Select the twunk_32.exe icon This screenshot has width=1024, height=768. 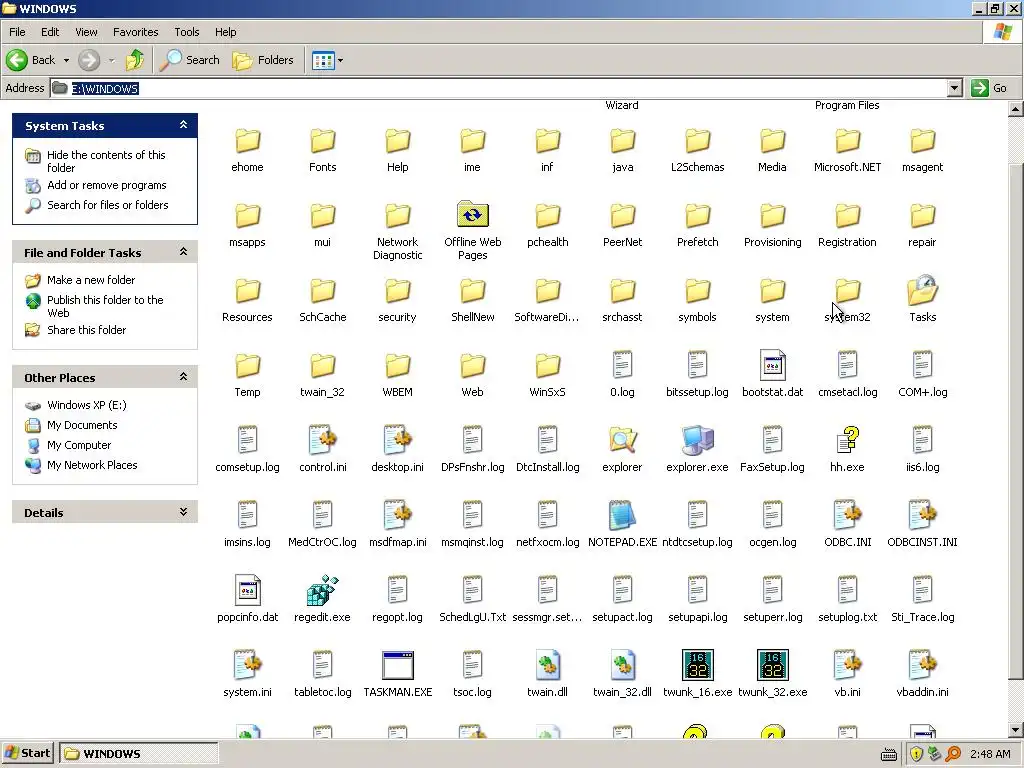coord(773,665)
